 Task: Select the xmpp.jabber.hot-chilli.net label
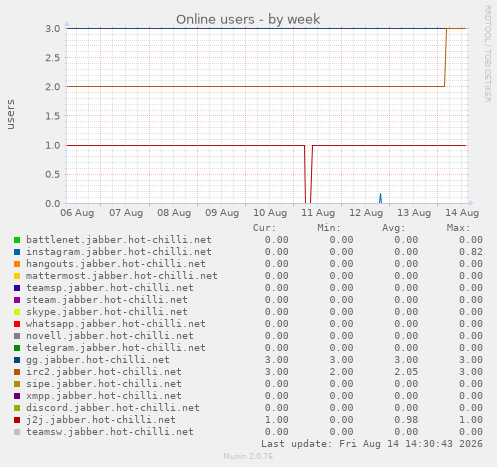click(104, 396)
